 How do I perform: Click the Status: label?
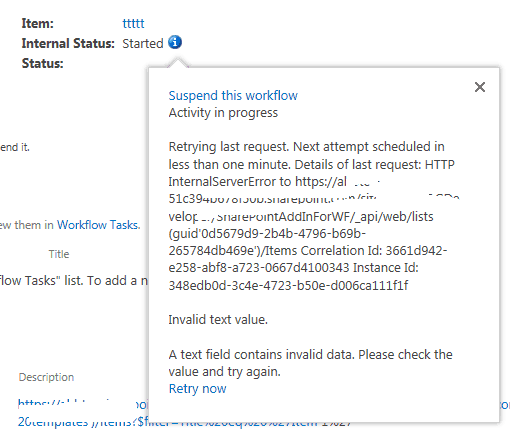tap(42, 63)
